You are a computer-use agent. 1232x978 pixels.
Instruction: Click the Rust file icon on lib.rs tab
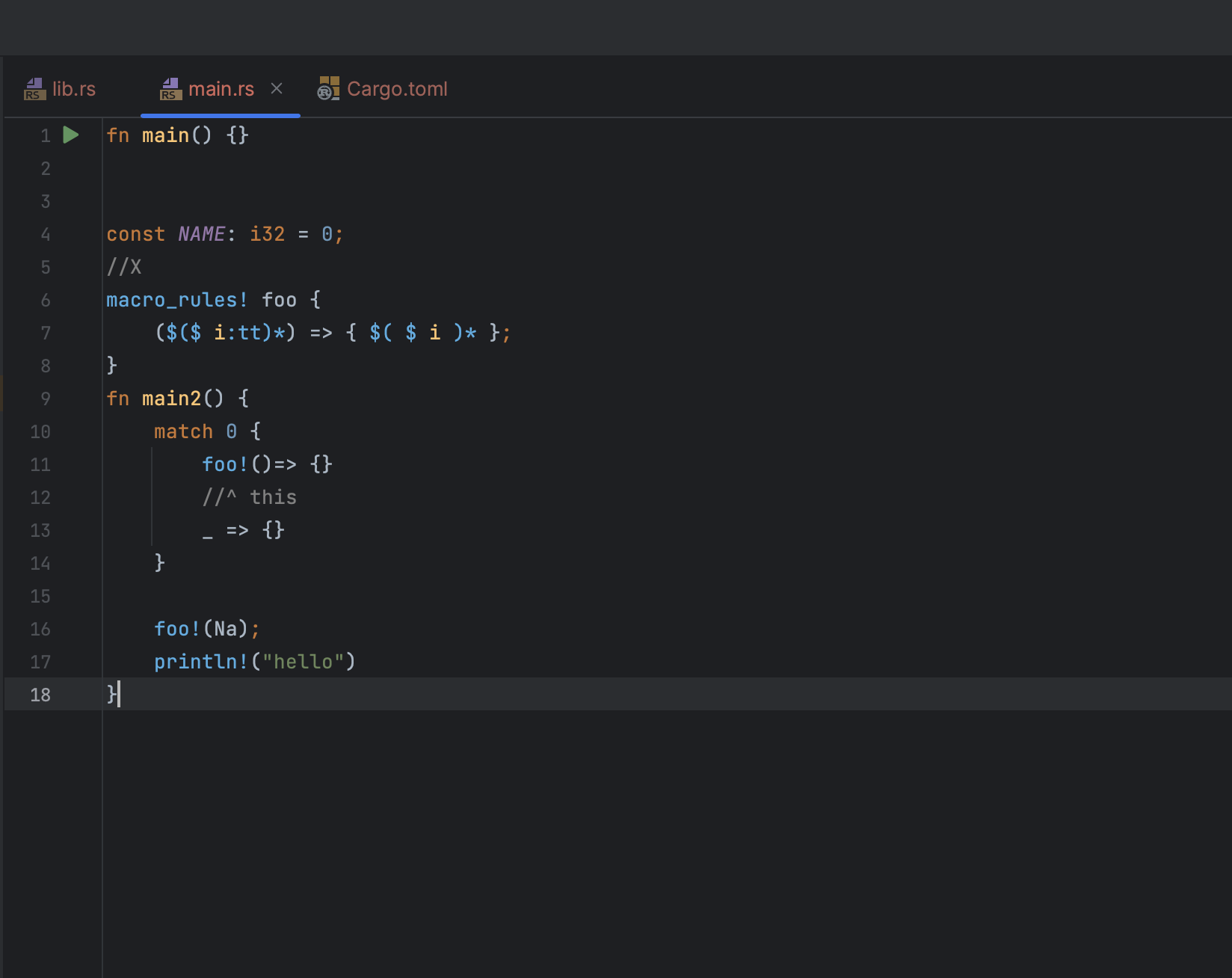34,88
